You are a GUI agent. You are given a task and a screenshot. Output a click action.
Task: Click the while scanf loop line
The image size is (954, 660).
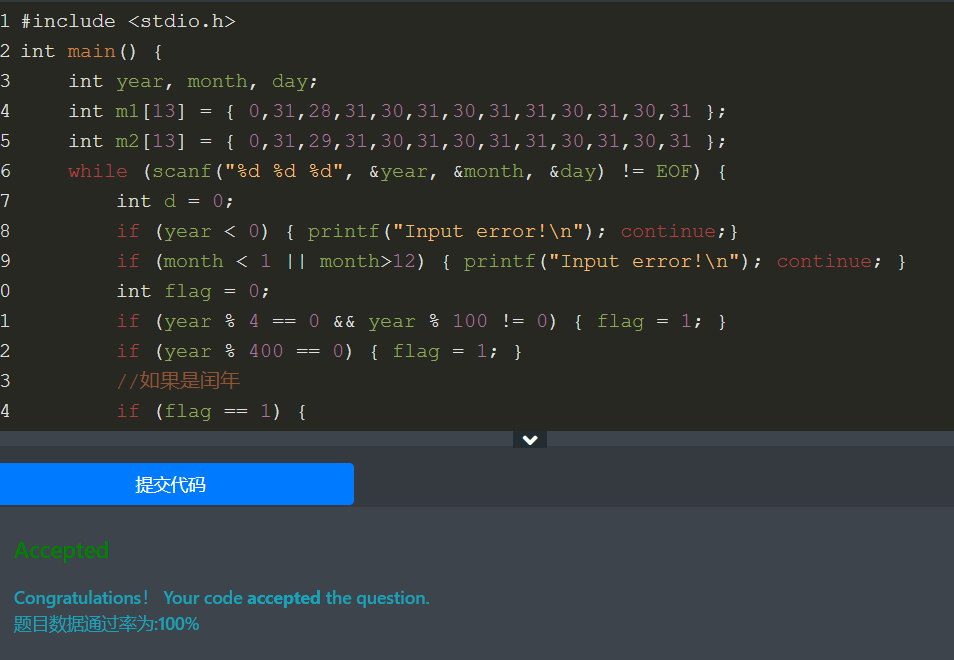[397, 171]
